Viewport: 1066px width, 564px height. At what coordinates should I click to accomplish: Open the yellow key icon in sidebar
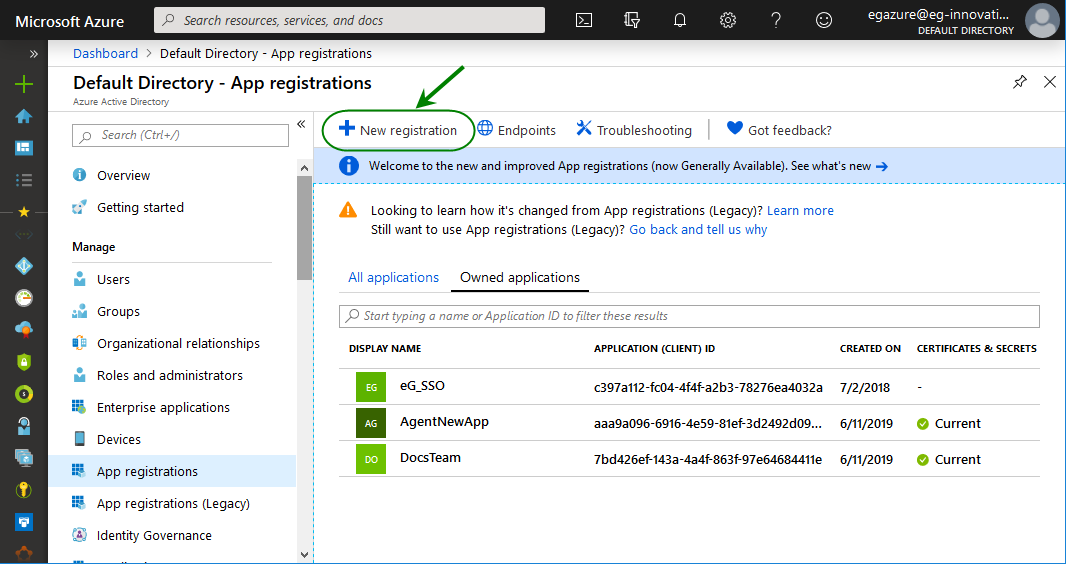pos(24,490)
